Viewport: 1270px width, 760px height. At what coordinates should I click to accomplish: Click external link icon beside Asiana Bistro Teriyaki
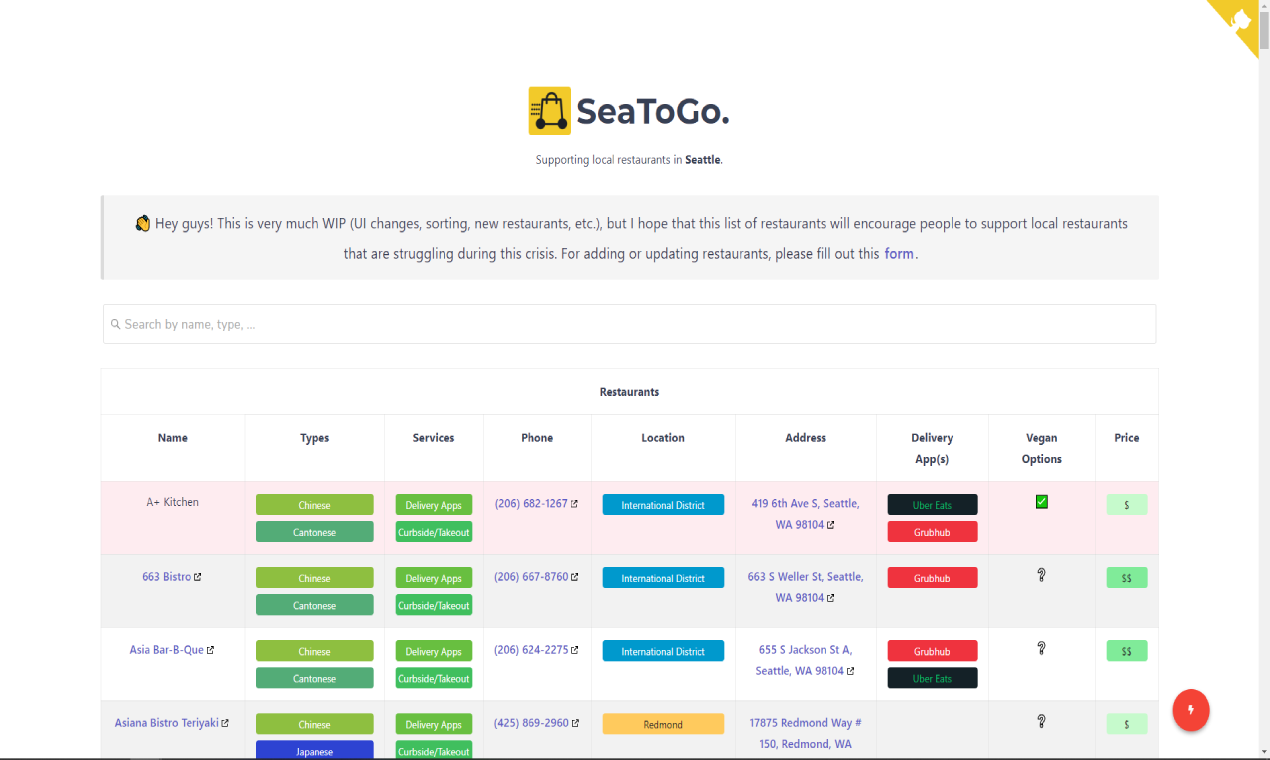[225, 723]
